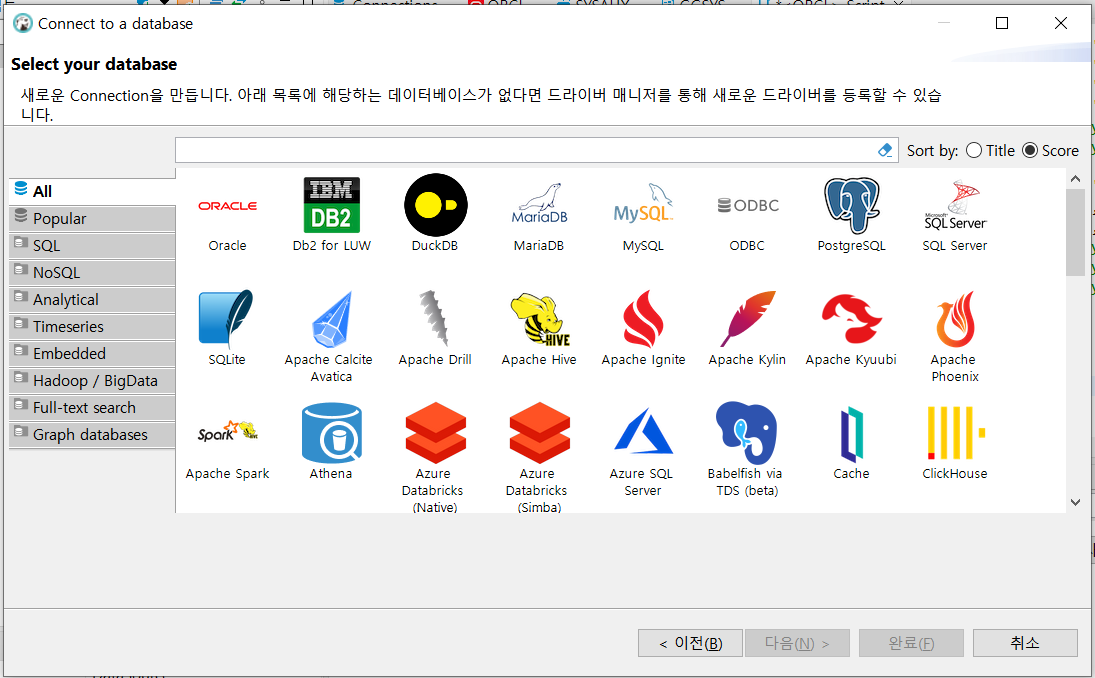Choose the SQLite feather icon
The image size is (1095, 678).
coord(226,318)
